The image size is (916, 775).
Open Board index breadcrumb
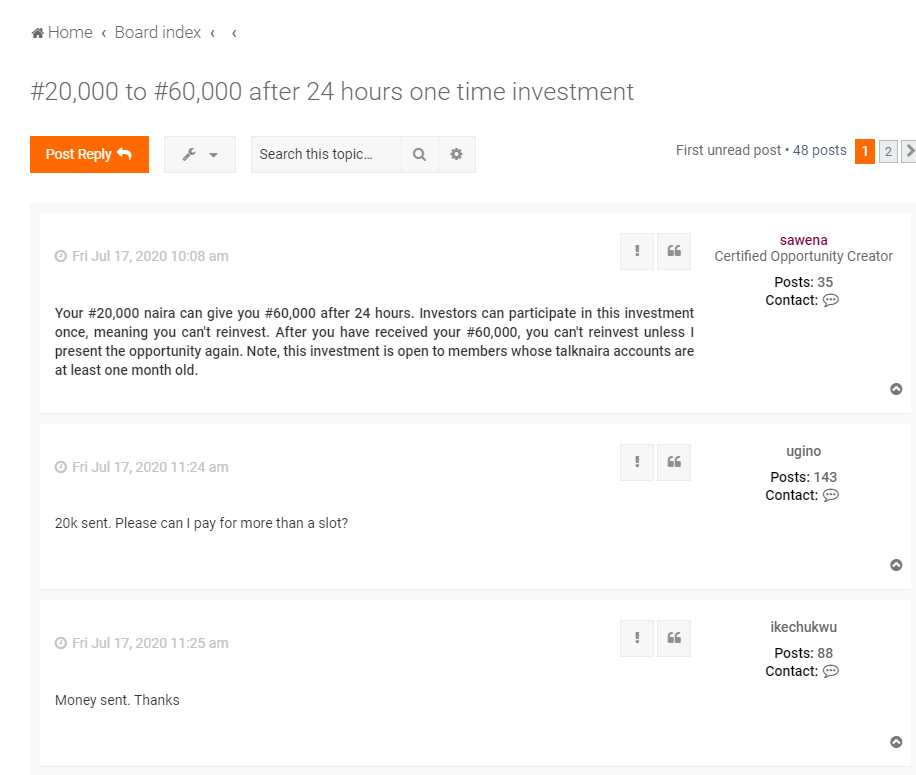[x=158, y=33]
